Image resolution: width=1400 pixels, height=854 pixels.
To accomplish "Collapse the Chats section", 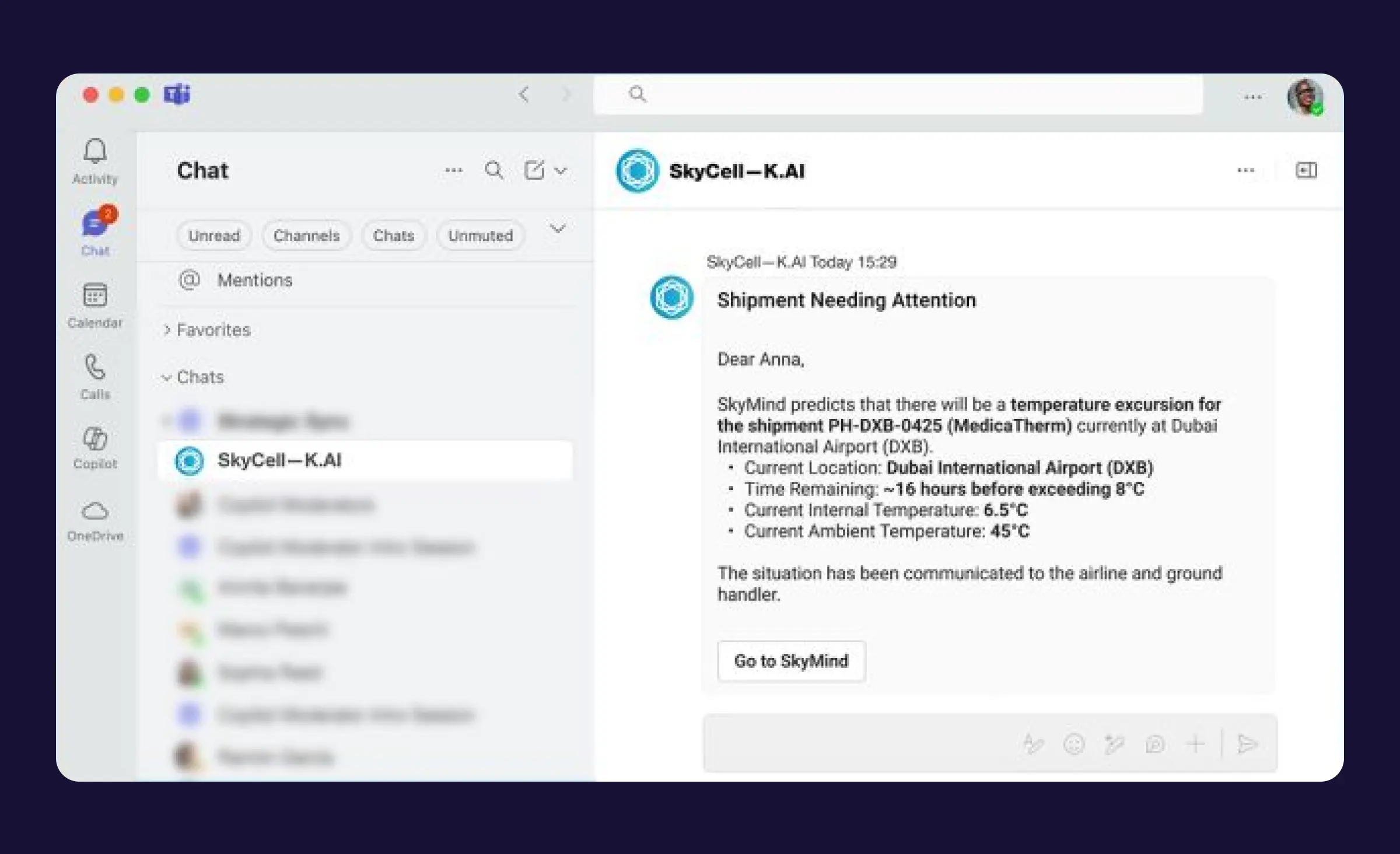I will pos(192,377).
